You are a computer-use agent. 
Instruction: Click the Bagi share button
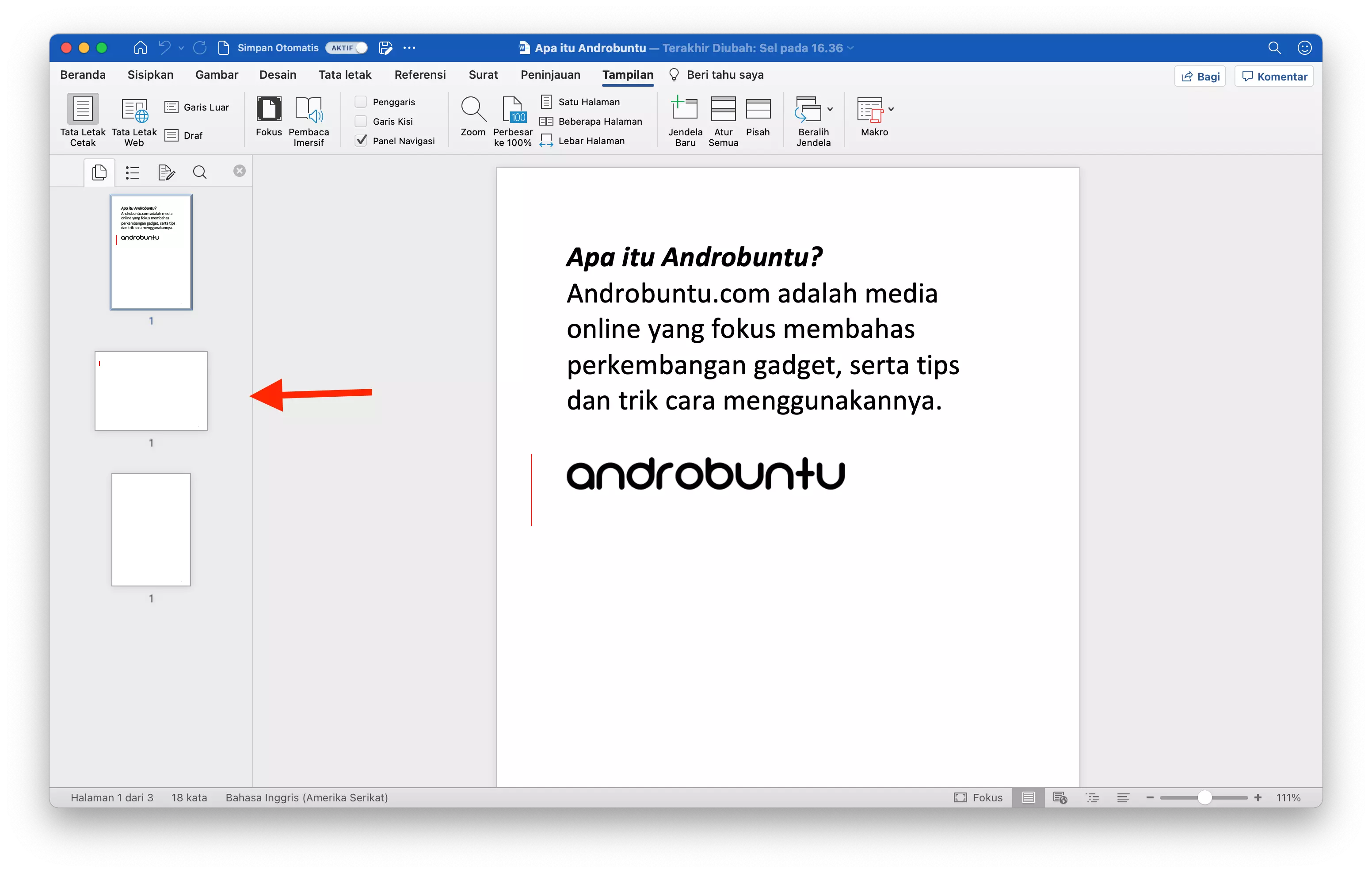click(x=1199, y=76)
